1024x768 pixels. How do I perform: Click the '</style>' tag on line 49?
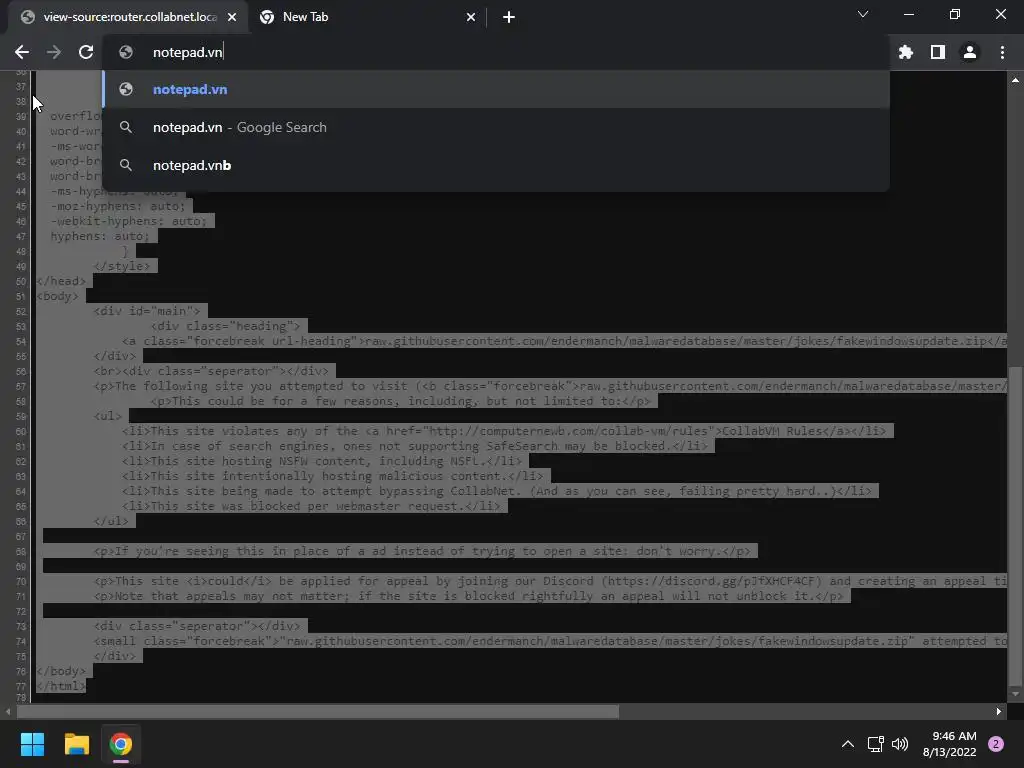[x=122, y=266]
